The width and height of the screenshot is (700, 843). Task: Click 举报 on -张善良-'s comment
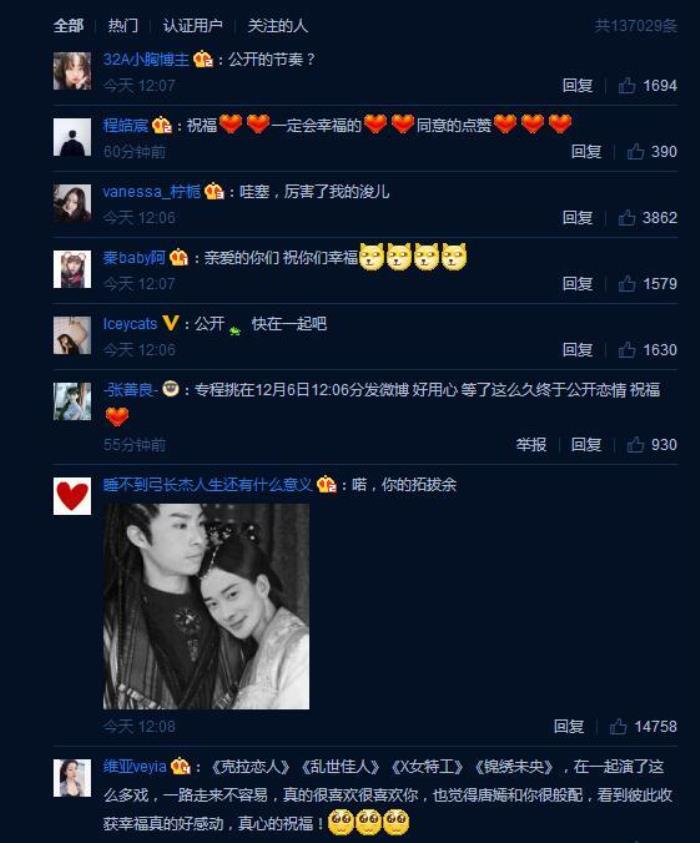pyautogui.click(x=531, y=445)
